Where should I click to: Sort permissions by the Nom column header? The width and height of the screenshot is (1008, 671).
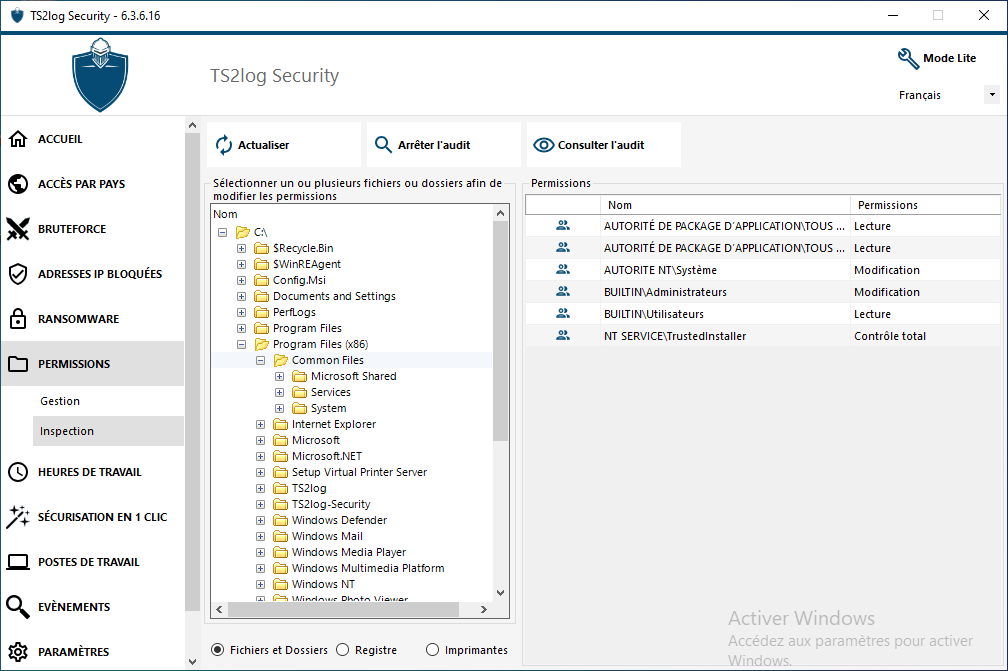pos(725,205)
